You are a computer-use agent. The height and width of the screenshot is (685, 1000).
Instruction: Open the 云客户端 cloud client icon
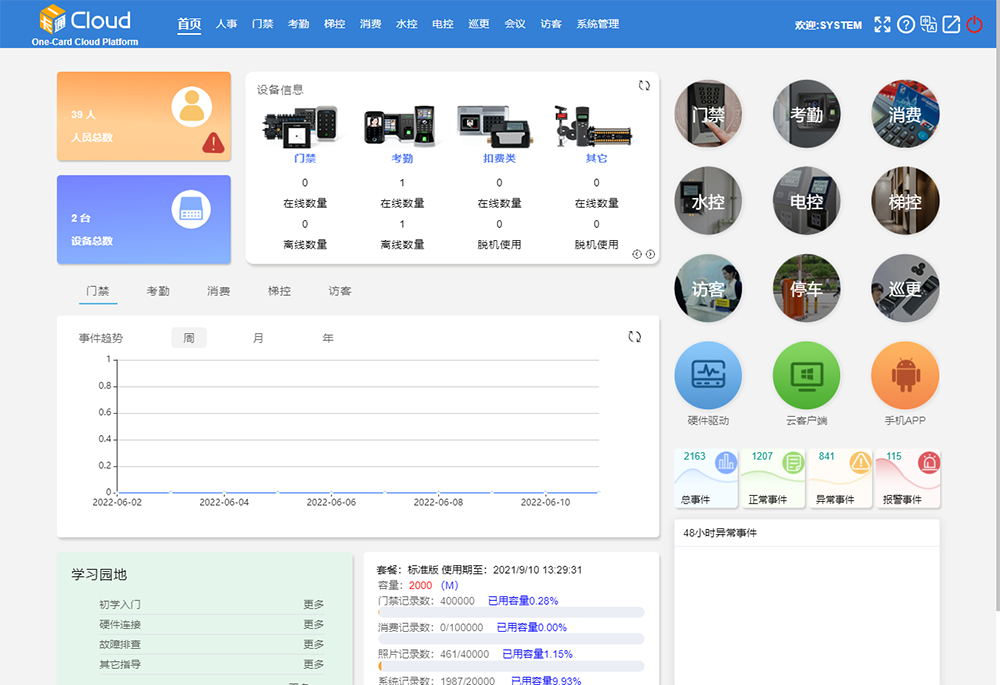(806, 376)
